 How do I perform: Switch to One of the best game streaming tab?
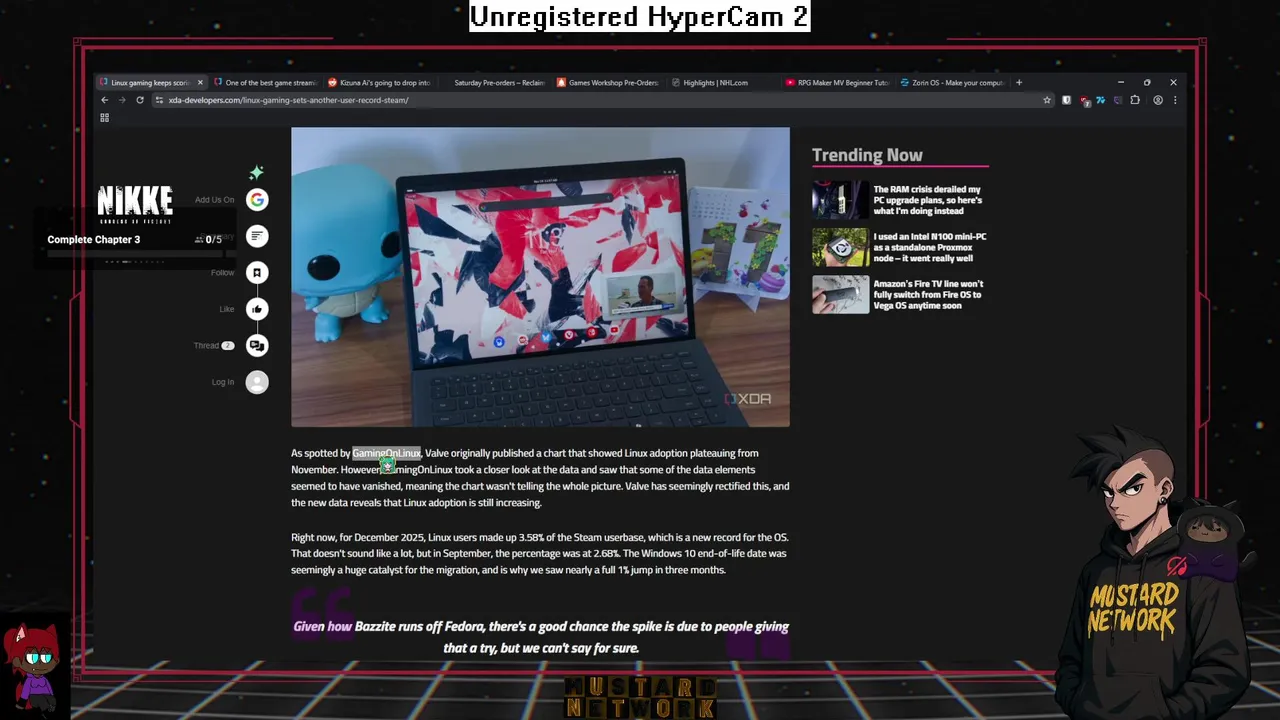pyautogui.click(x=265, y=83)
